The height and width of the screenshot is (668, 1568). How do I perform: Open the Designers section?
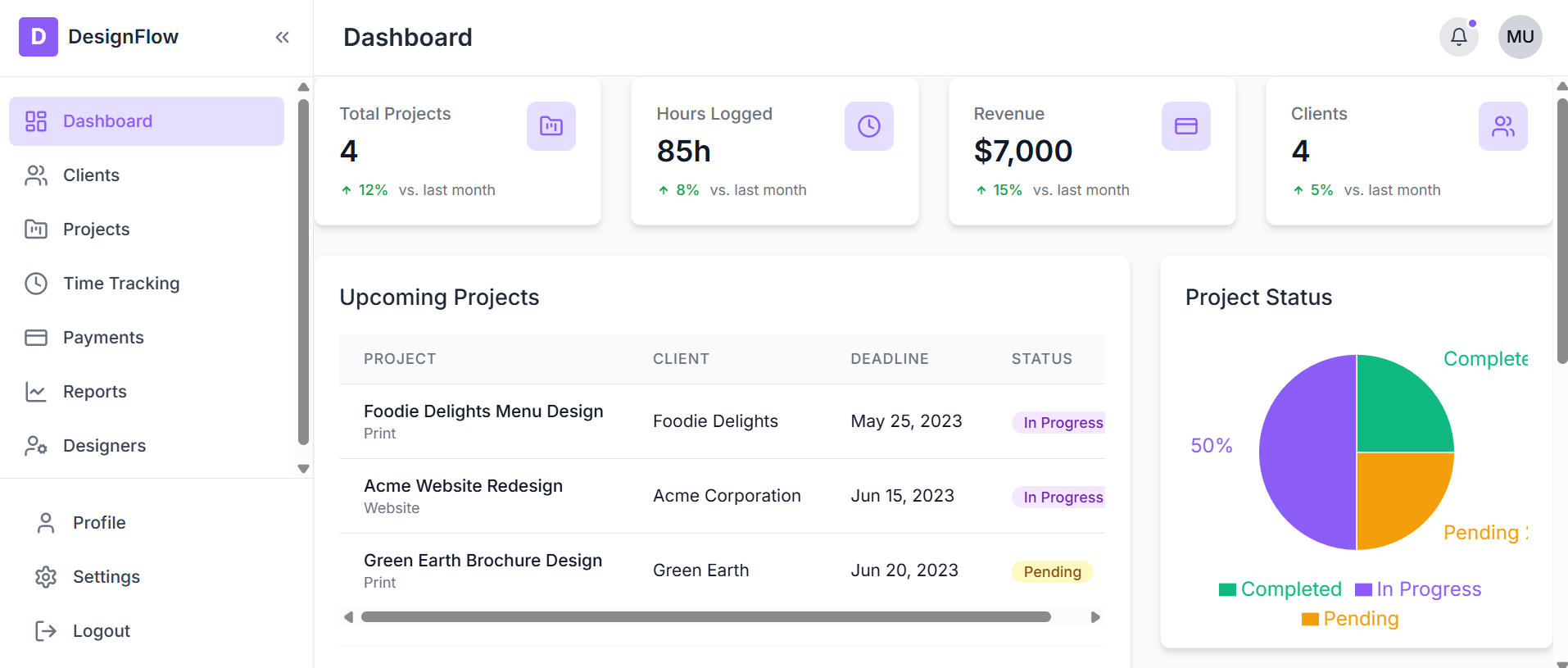147,446
